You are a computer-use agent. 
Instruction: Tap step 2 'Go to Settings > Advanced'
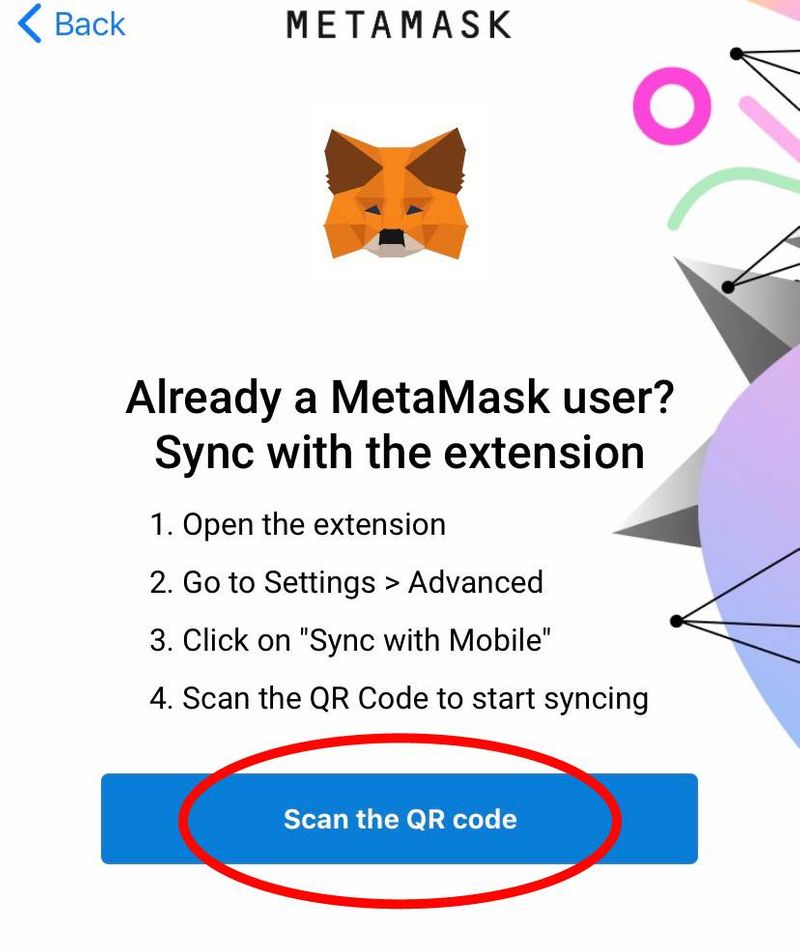tap(346, 582)
